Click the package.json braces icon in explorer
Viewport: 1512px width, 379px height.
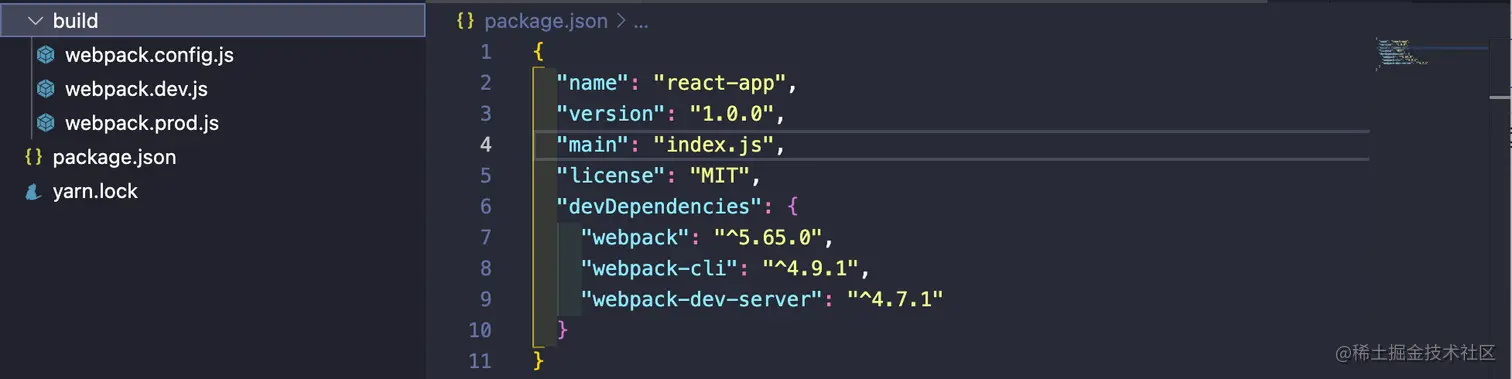(x=33, y=157)
